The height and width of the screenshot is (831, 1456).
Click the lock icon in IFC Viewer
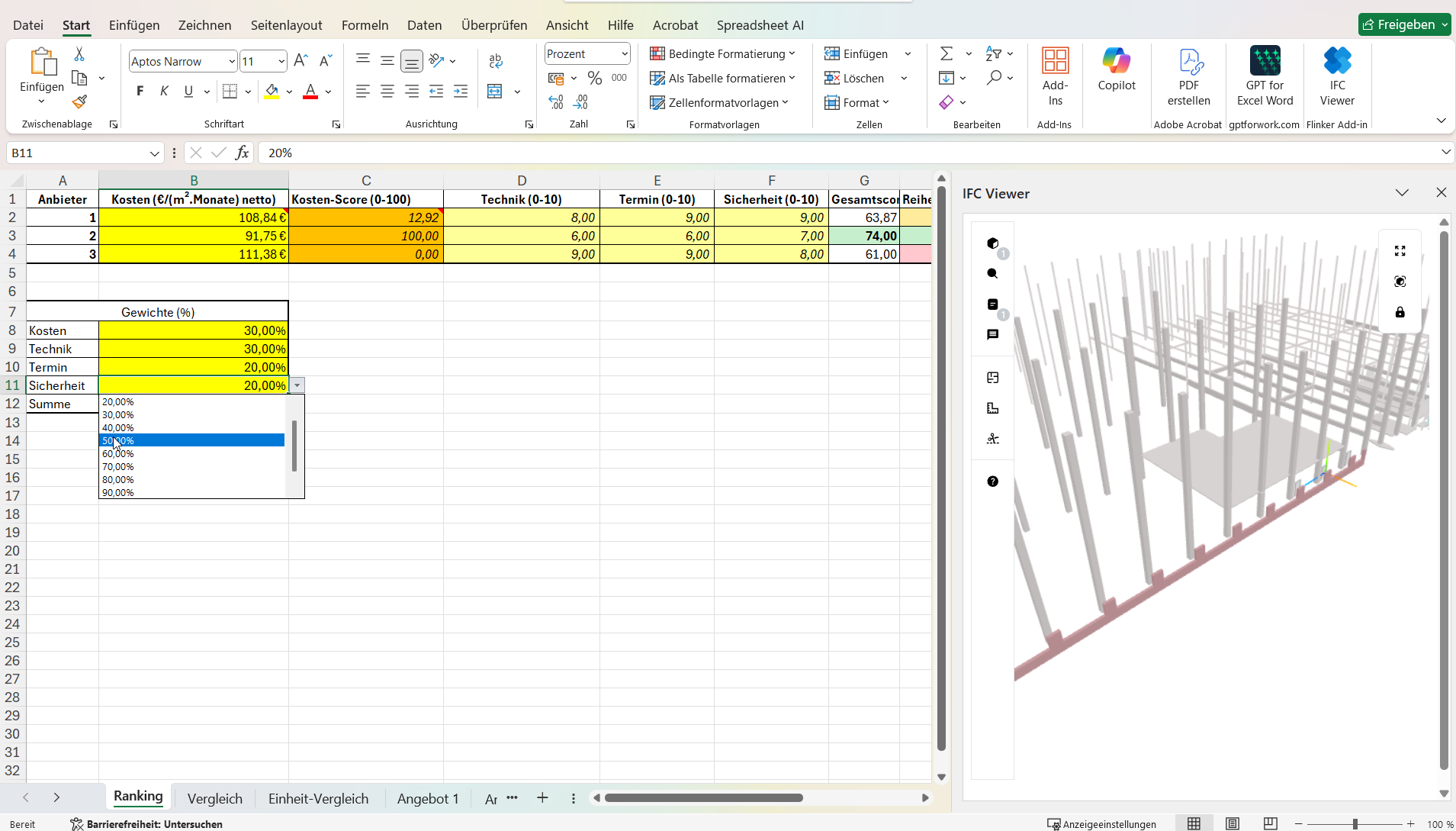coord(1400,312)
